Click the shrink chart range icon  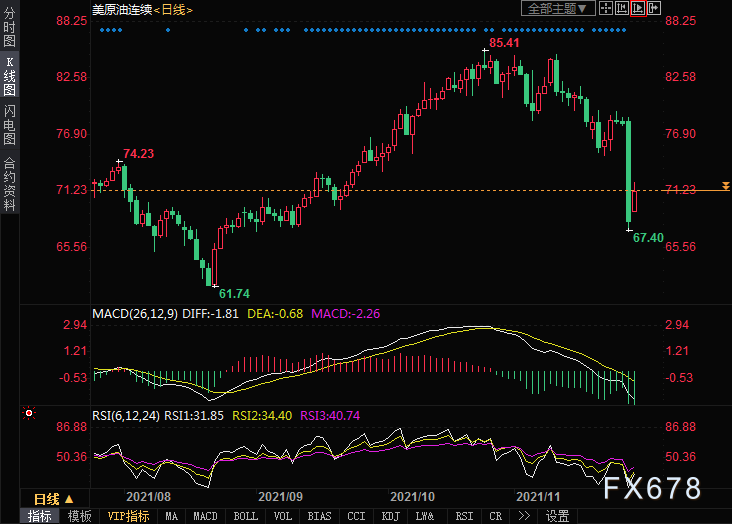pyautogui.click(x=622, y=8)
